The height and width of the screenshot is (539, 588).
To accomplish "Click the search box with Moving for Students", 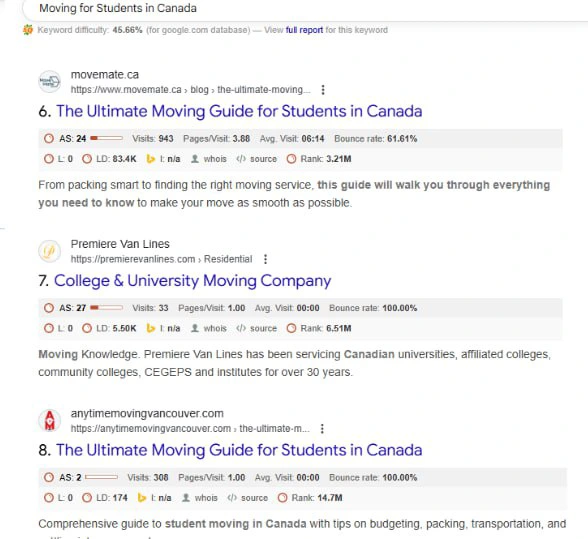I will [305, 9].
